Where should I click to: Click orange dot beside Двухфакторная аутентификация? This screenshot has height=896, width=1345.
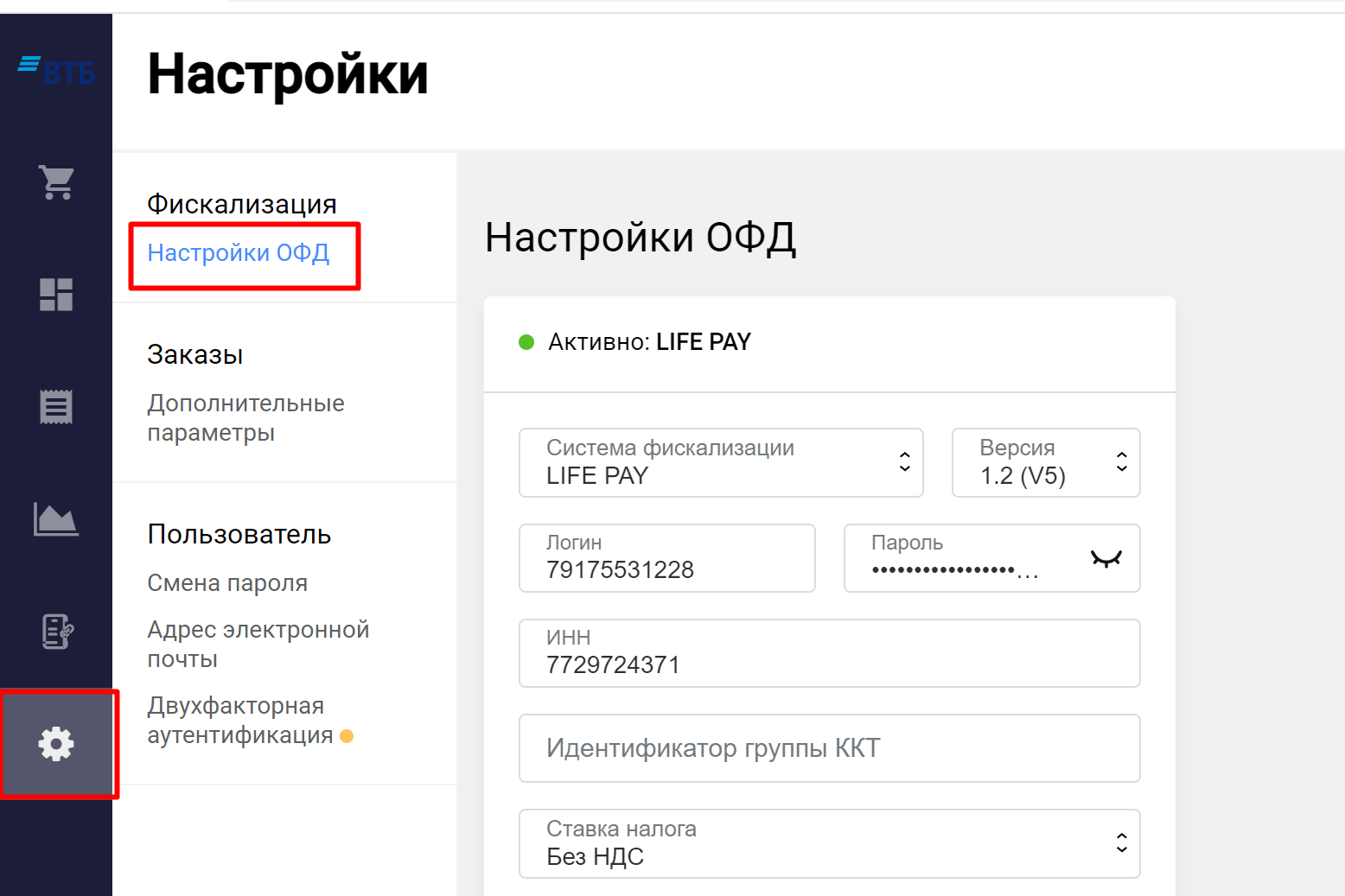pos(347,736)
